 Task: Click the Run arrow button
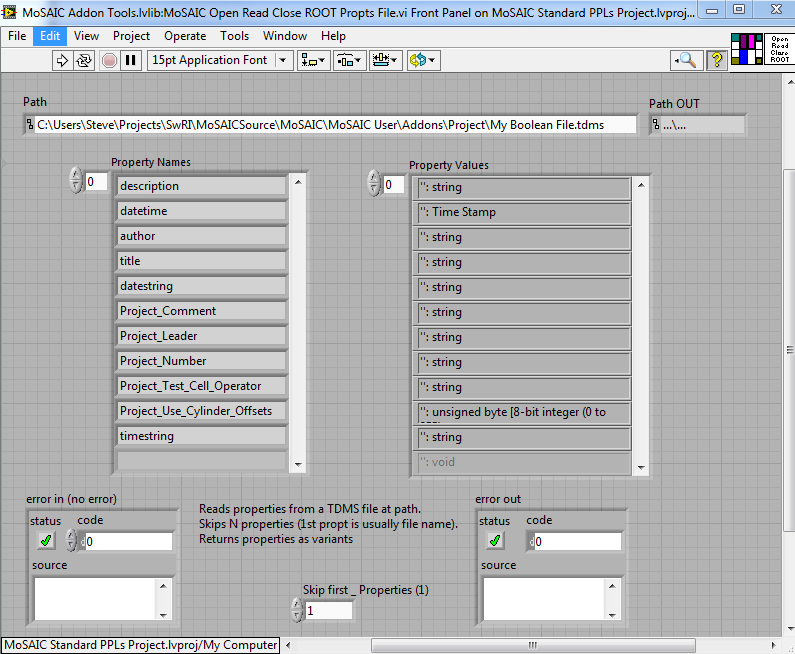pyautogui.click(x=62, y=60)
